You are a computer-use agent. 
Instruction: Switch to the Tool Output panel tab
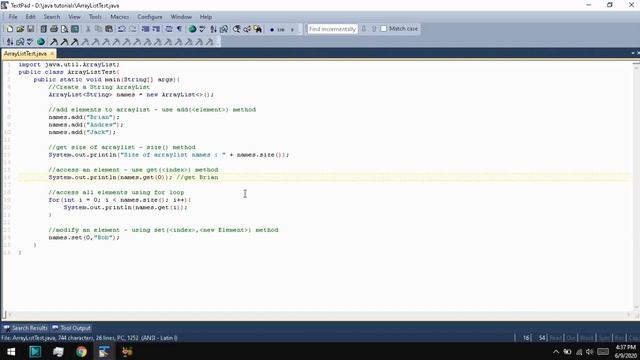point(71,328)
